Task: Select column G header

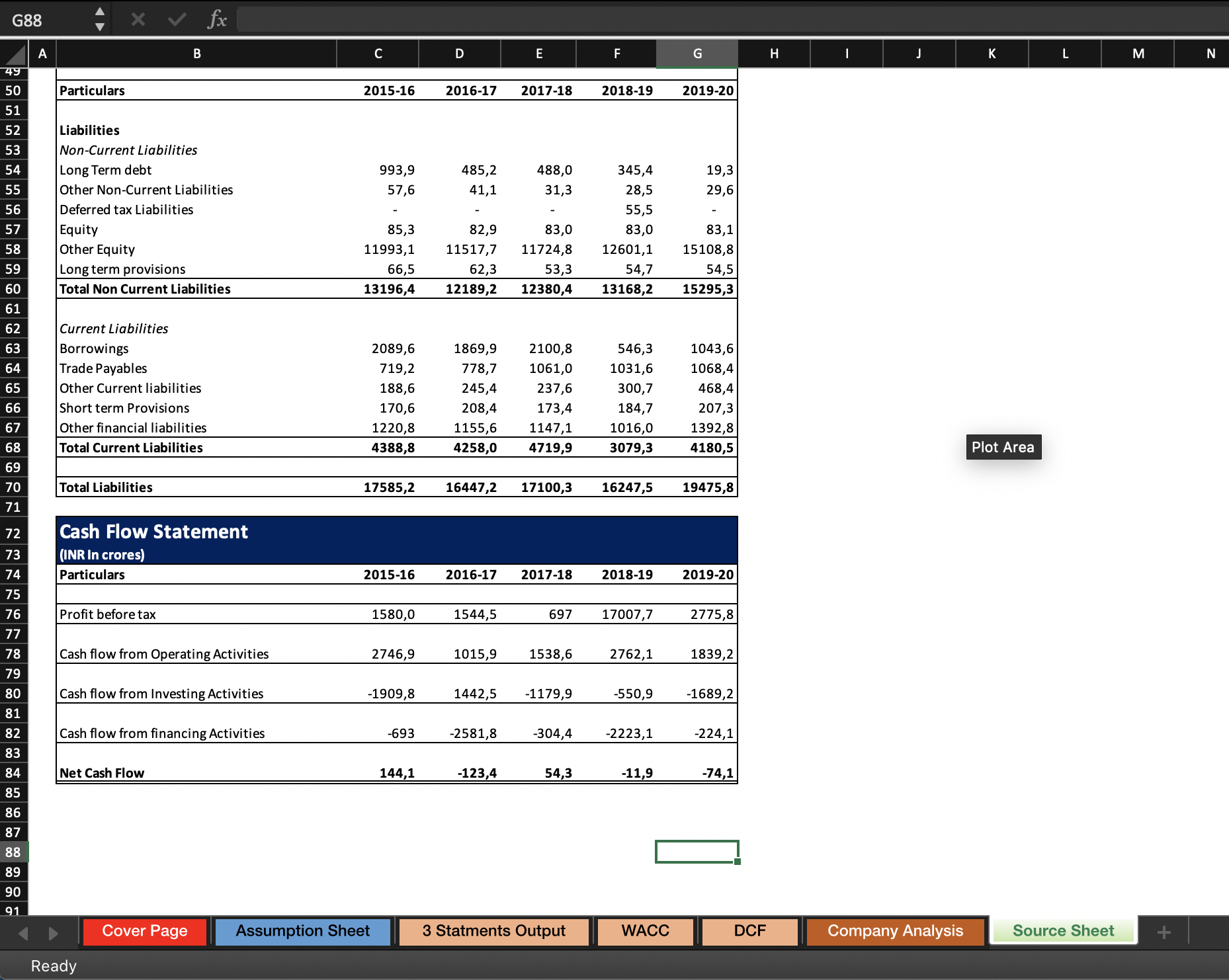Action: coord(697,54)
